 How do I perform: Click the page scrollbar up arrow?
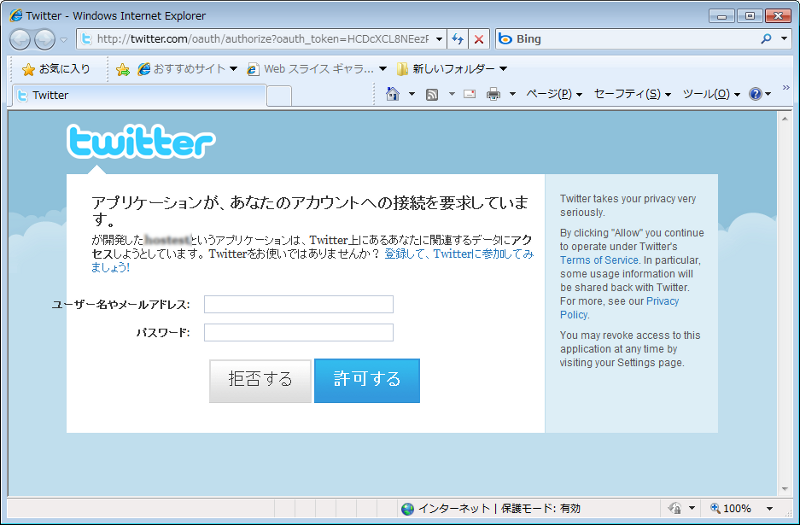tap(785, 119)
